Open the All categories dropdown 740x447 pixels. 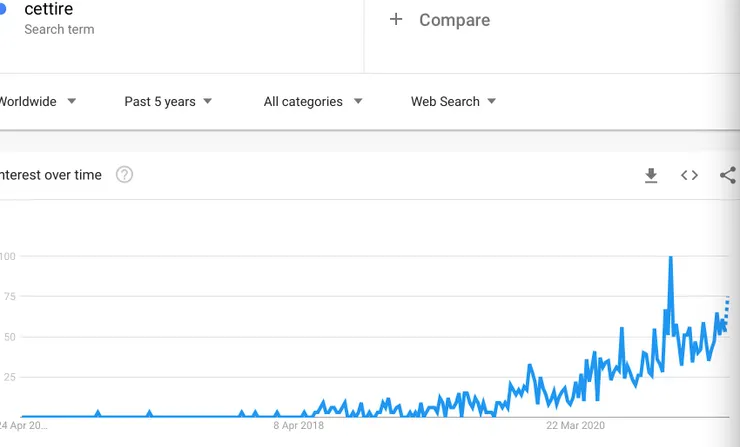point(313,101)
